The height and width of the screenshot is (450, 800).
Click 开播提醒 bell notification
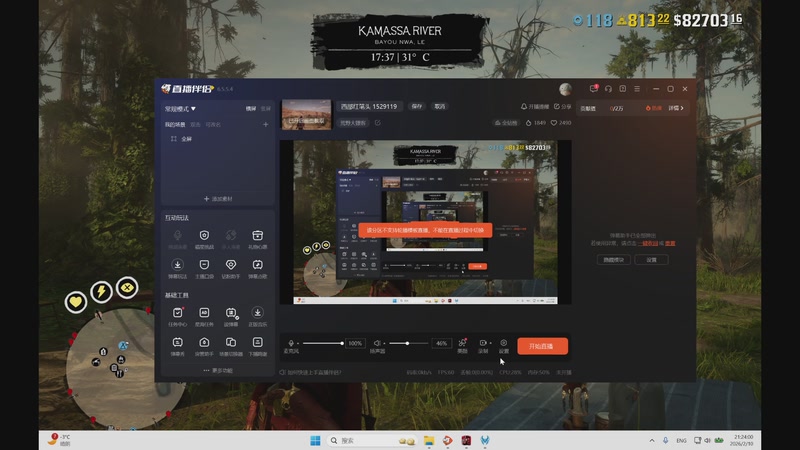535,107
